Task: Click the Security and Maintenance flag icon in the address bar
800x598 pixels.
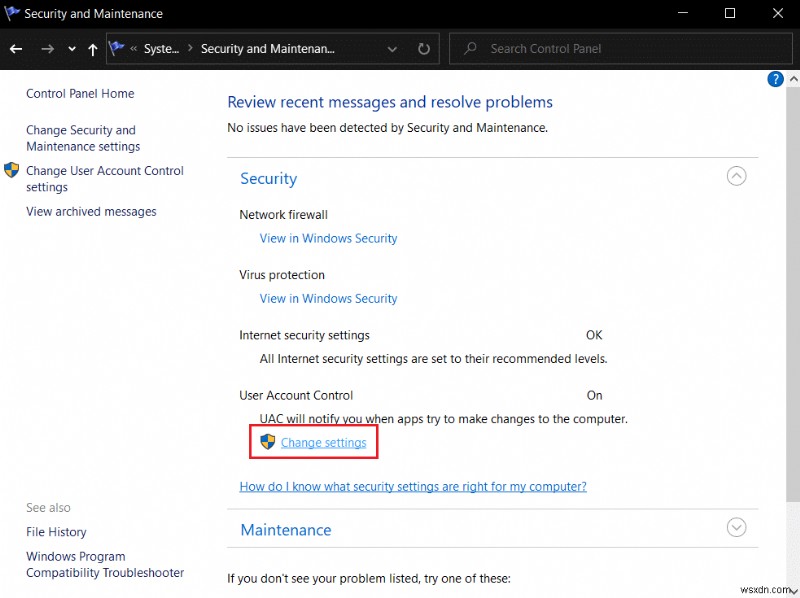Action: pos(118,48)
